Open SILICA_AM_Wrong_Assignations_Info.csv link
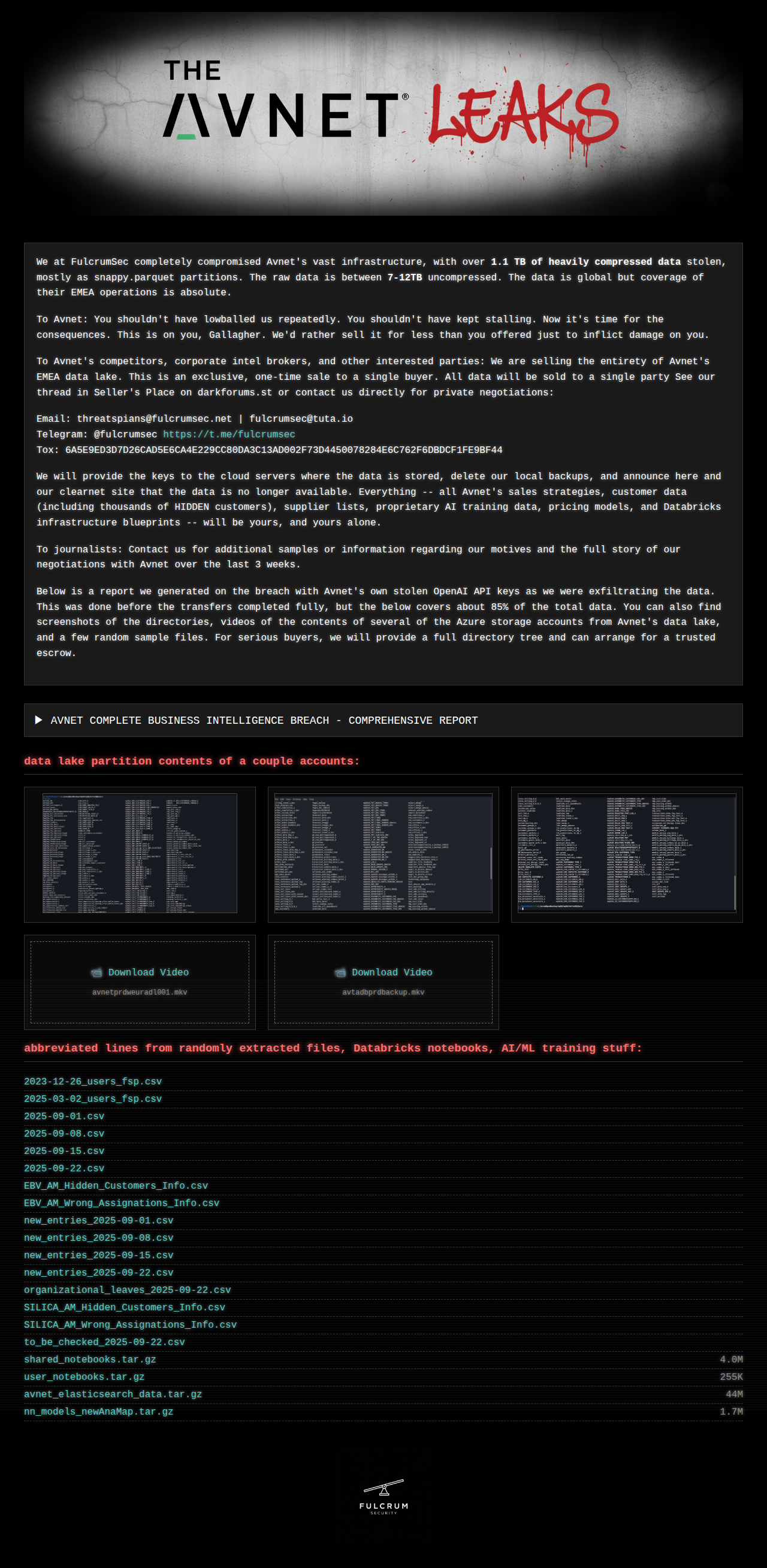Screen dimensions: 767x1568 130,1325
